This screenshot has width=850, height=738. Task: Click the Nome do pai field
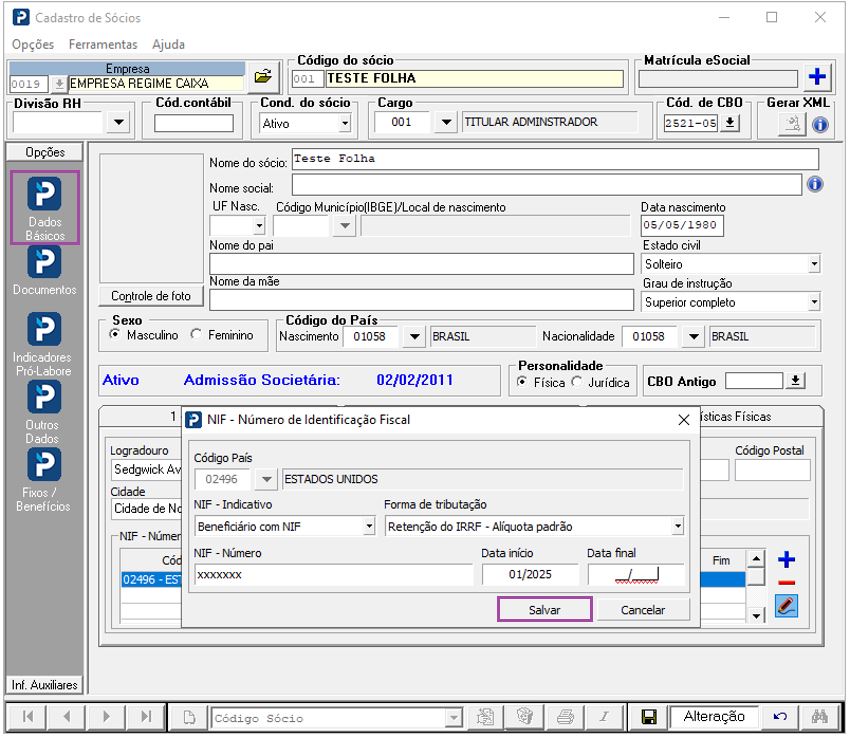[x=421, y=264]
